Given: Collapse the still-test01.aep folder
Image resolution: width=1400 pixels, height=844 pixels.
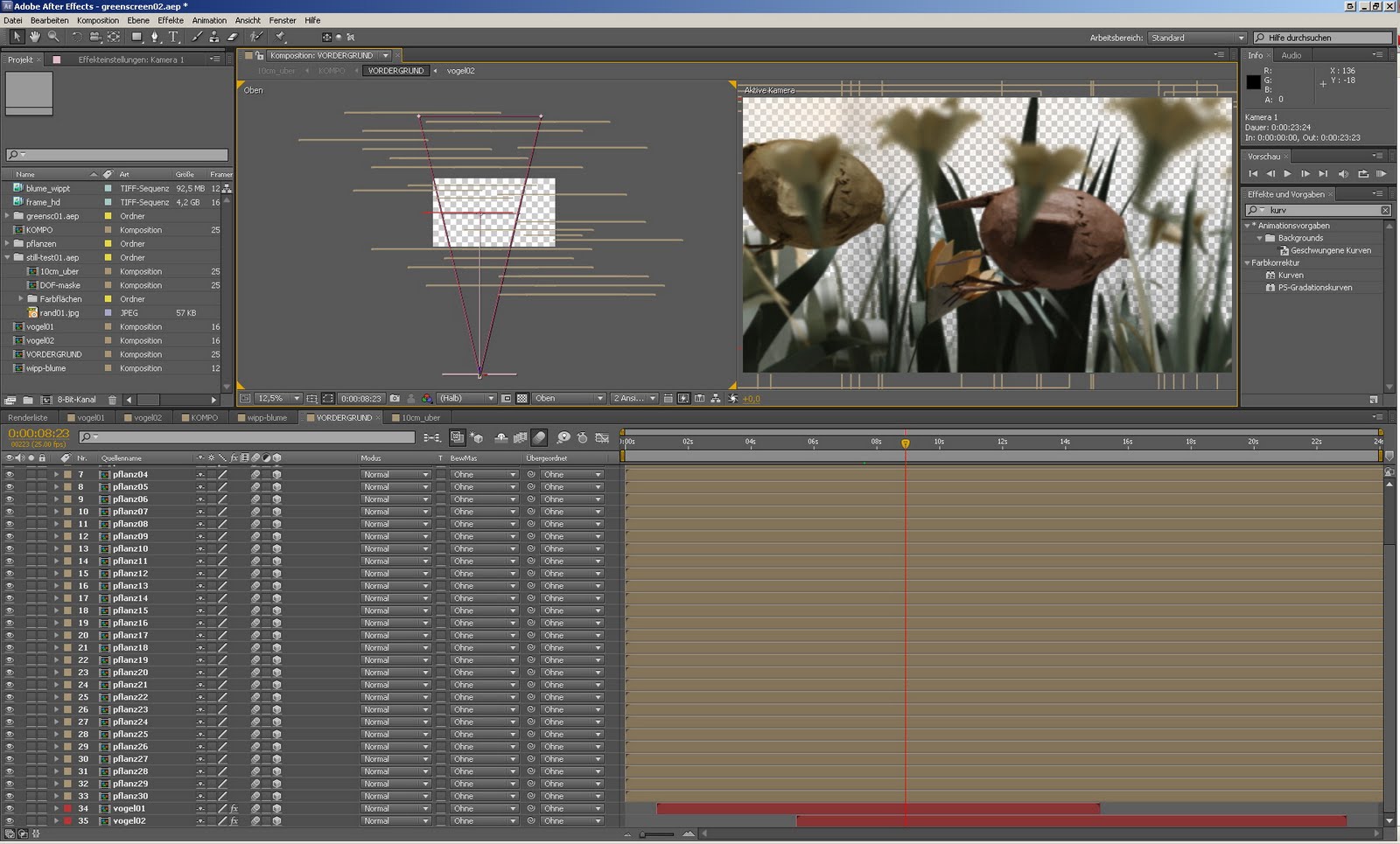Looking at the screenshot, I should click(x=8, y=258).
